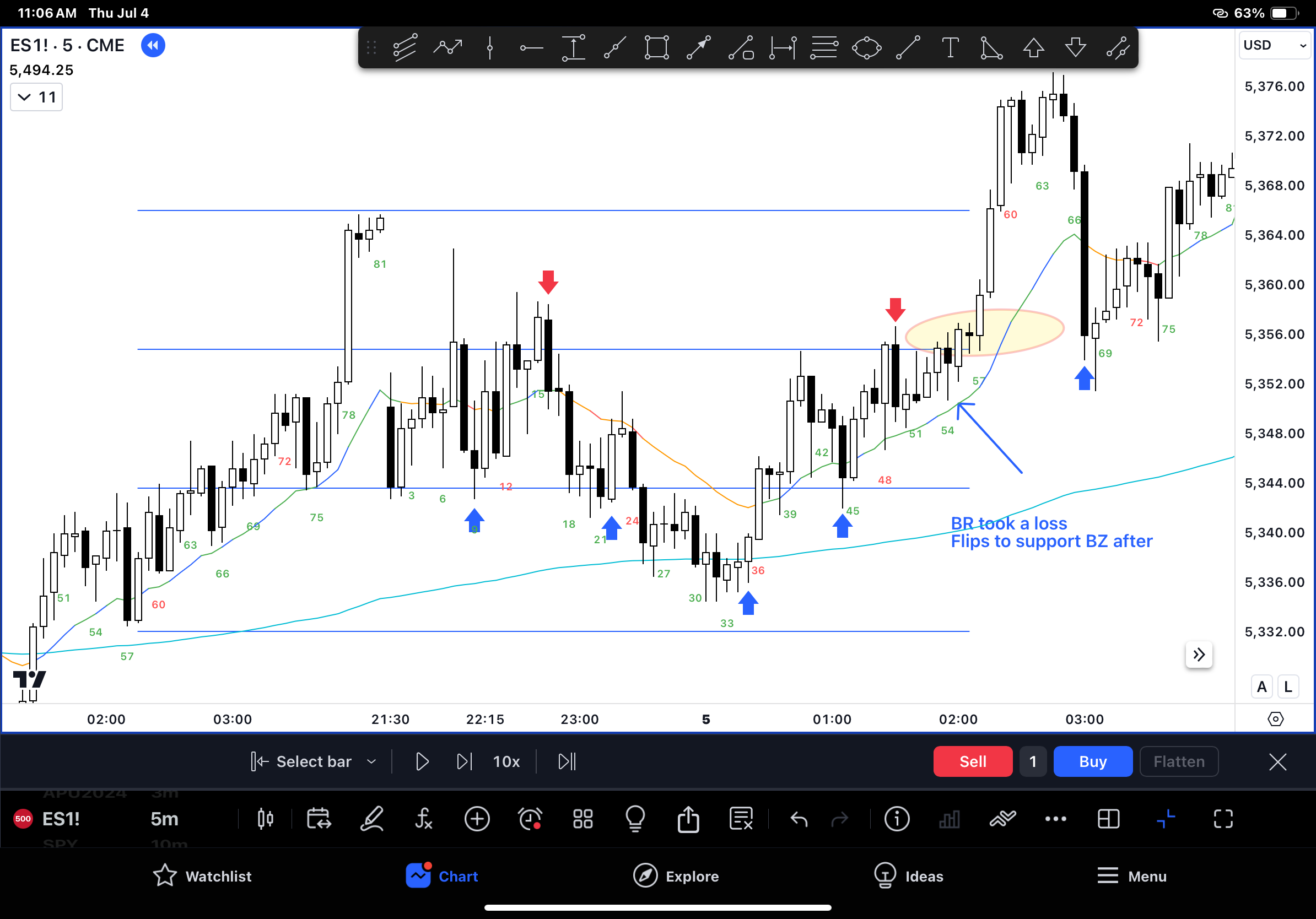Select the parallel channel drawing tool
1316x919 pixels.
coord(405,47)
